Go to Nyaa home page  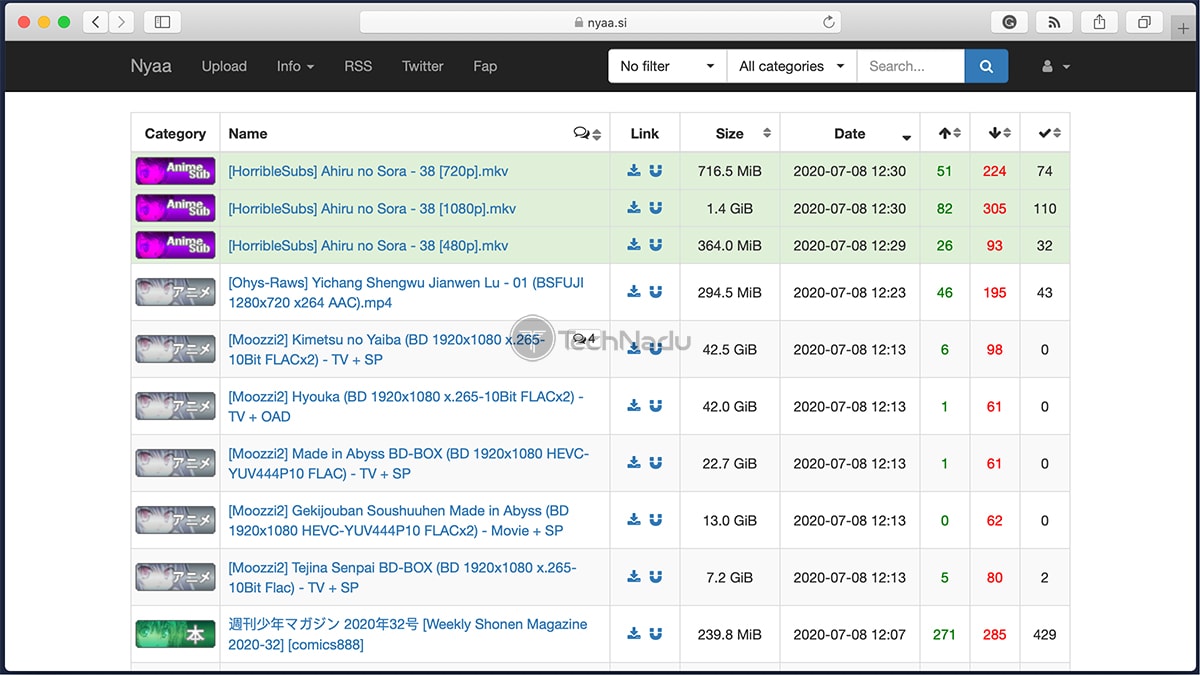(151, 66)
